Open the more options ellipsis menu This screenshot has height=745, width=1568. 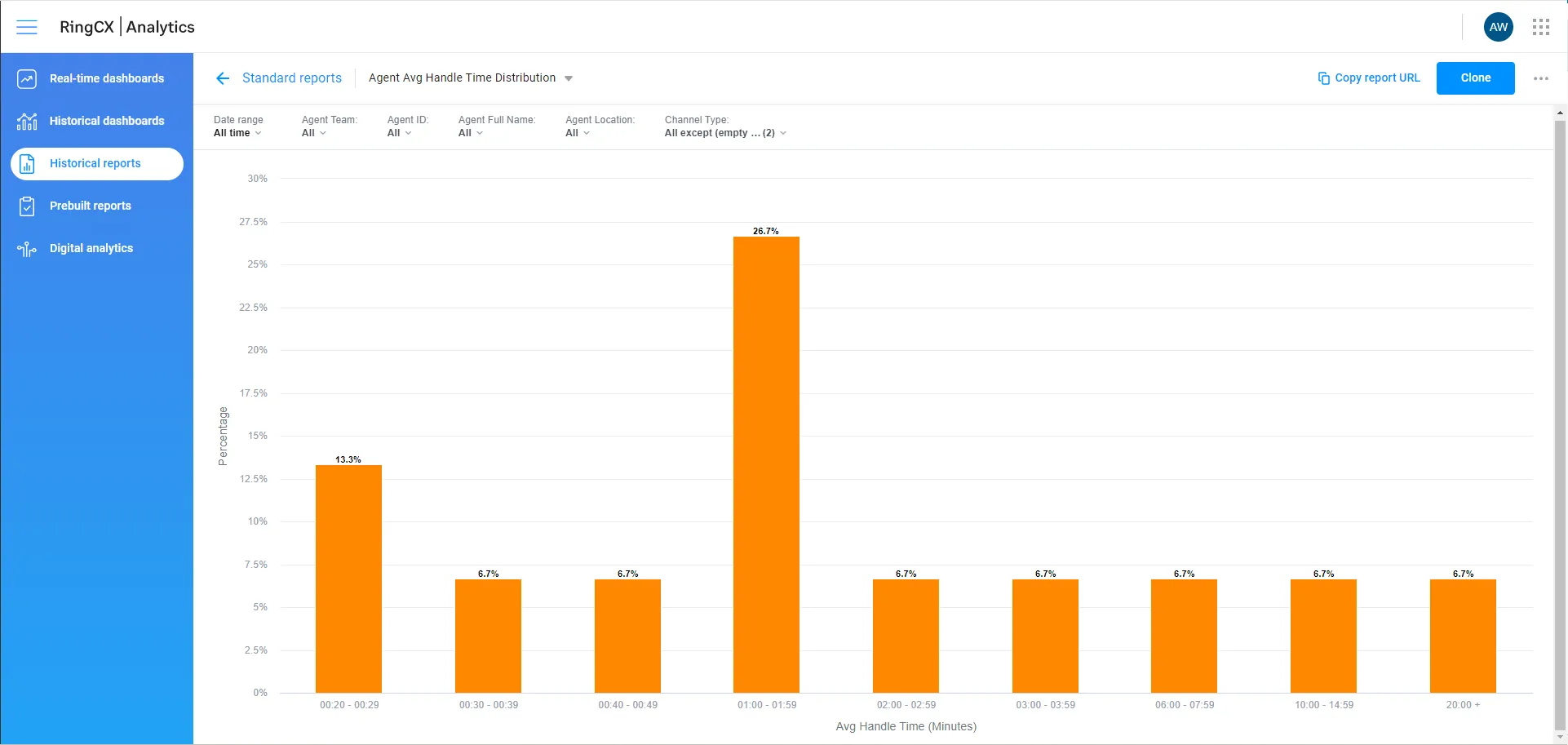[1541, 78]
